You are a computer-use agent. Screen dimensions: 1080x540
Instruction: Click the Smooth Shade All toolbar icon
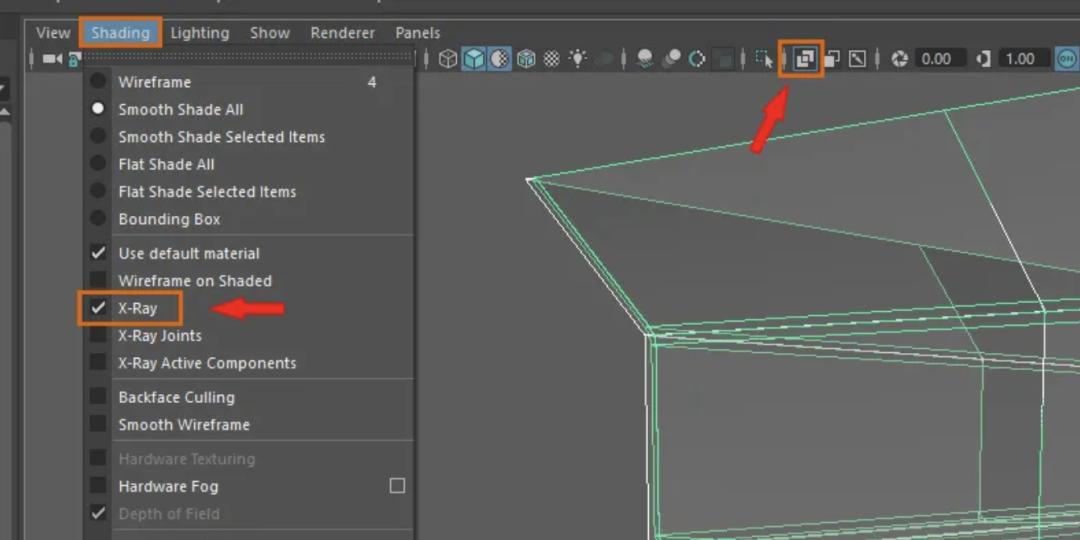pyautogui.click(x=474, y=59)
